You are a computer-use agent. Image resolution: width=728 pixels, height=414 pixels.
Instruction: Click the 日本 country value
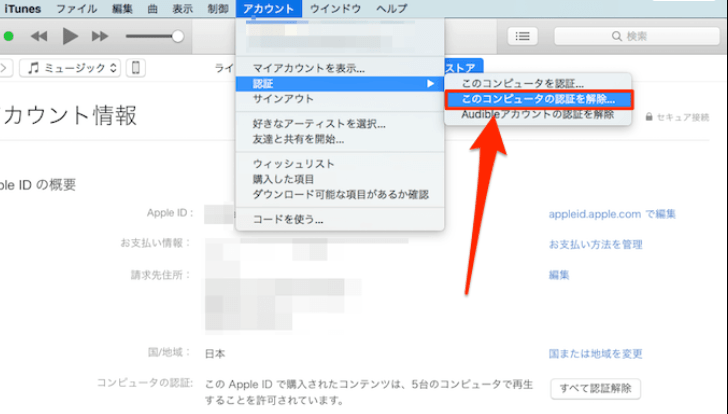[215, 354]
